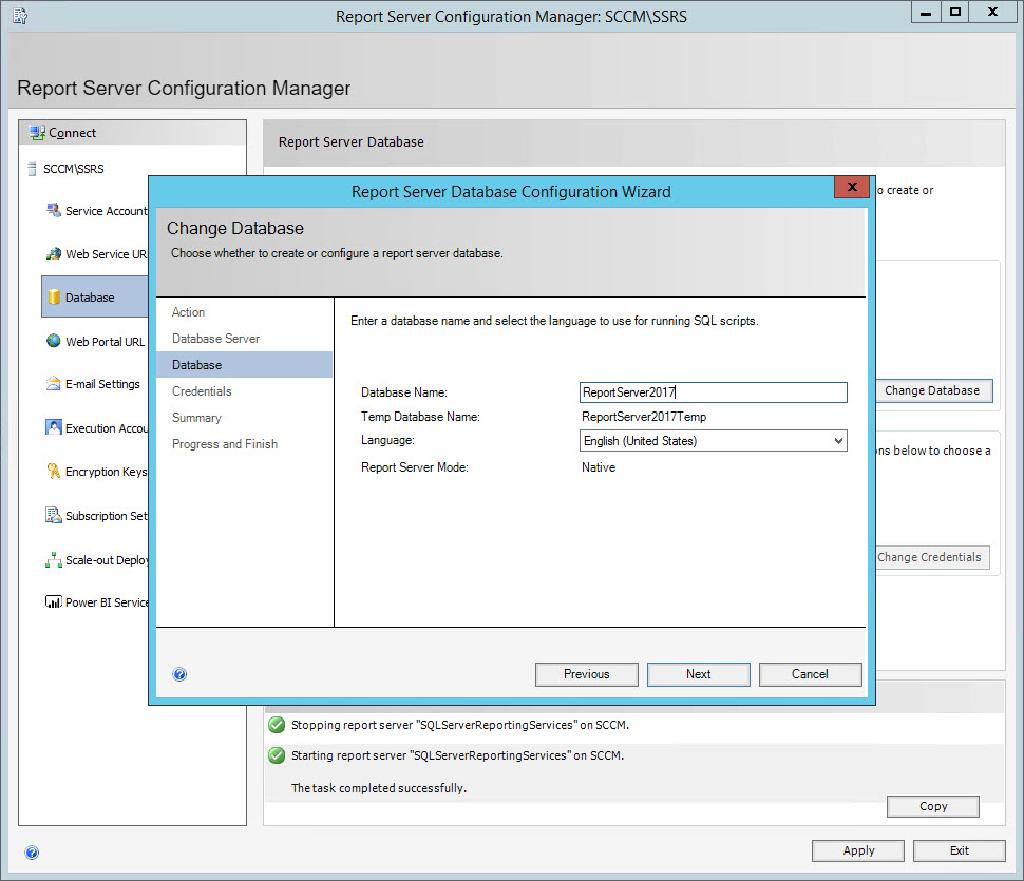This screenshot has width=1024, height=881.
Task: Select the Service Account icon
Action: pos(54,211)
